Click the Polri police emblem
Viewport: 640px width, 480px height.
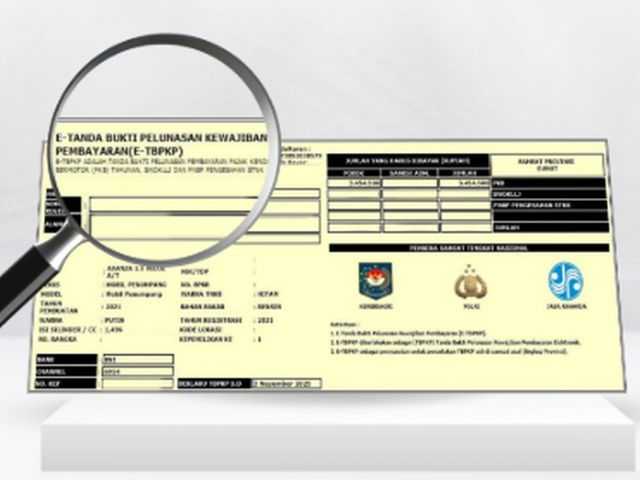(470, 282)
